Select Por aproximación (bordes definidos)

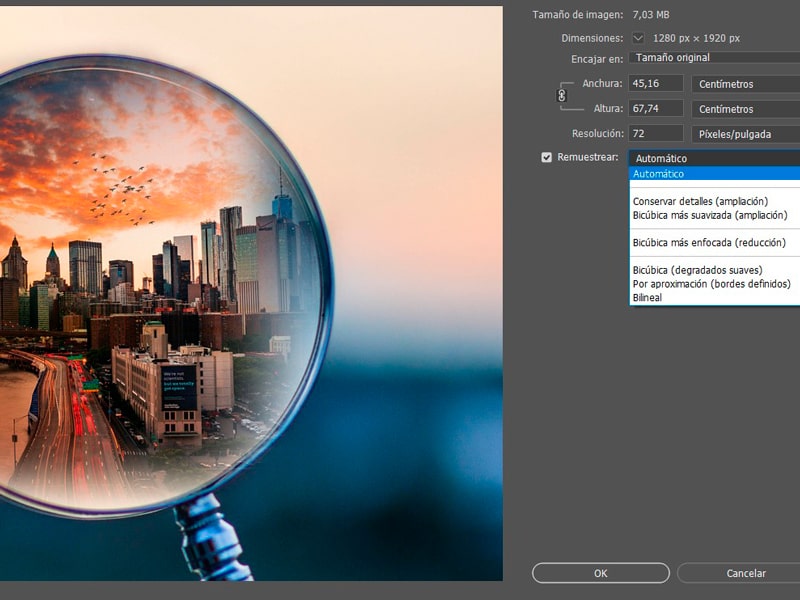711,284
